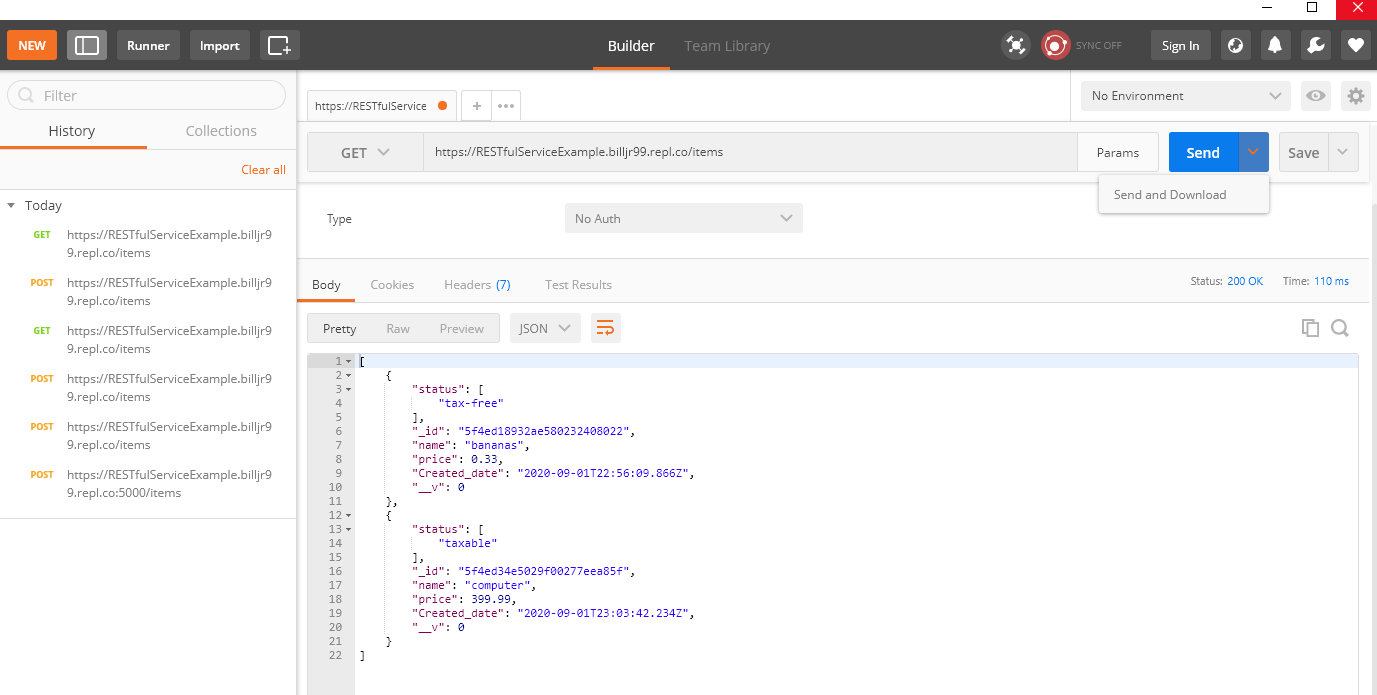Open the Save options dropdown arrow
The height and width of the screenshot is (695, 1377).
coord(1343,152)
